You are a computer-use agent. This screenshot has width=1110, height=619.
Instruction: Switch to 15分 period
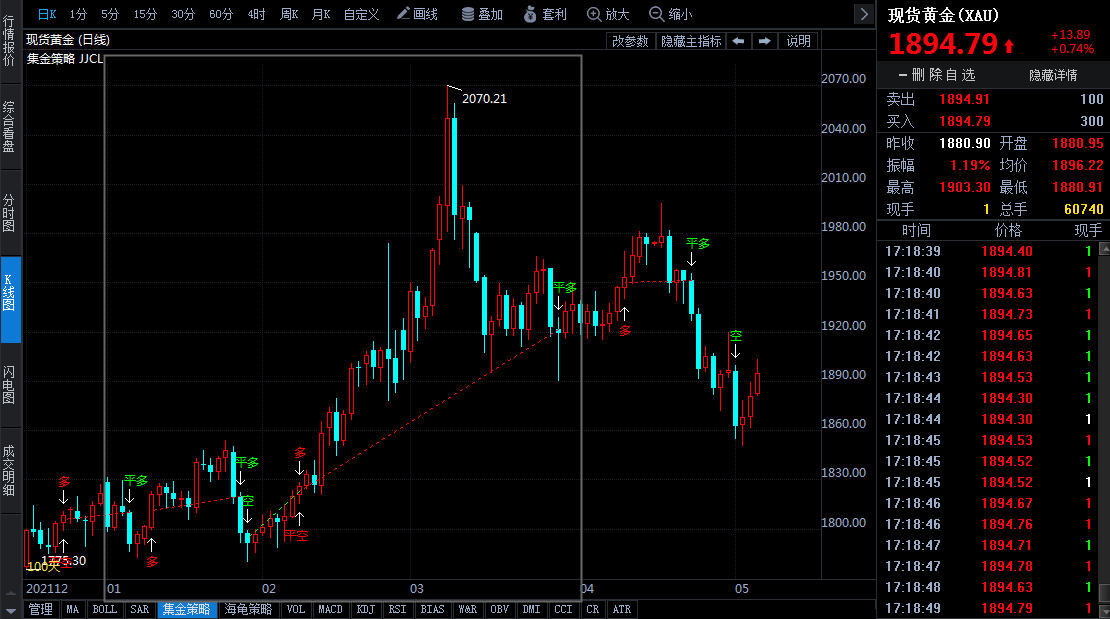[145, 14]
